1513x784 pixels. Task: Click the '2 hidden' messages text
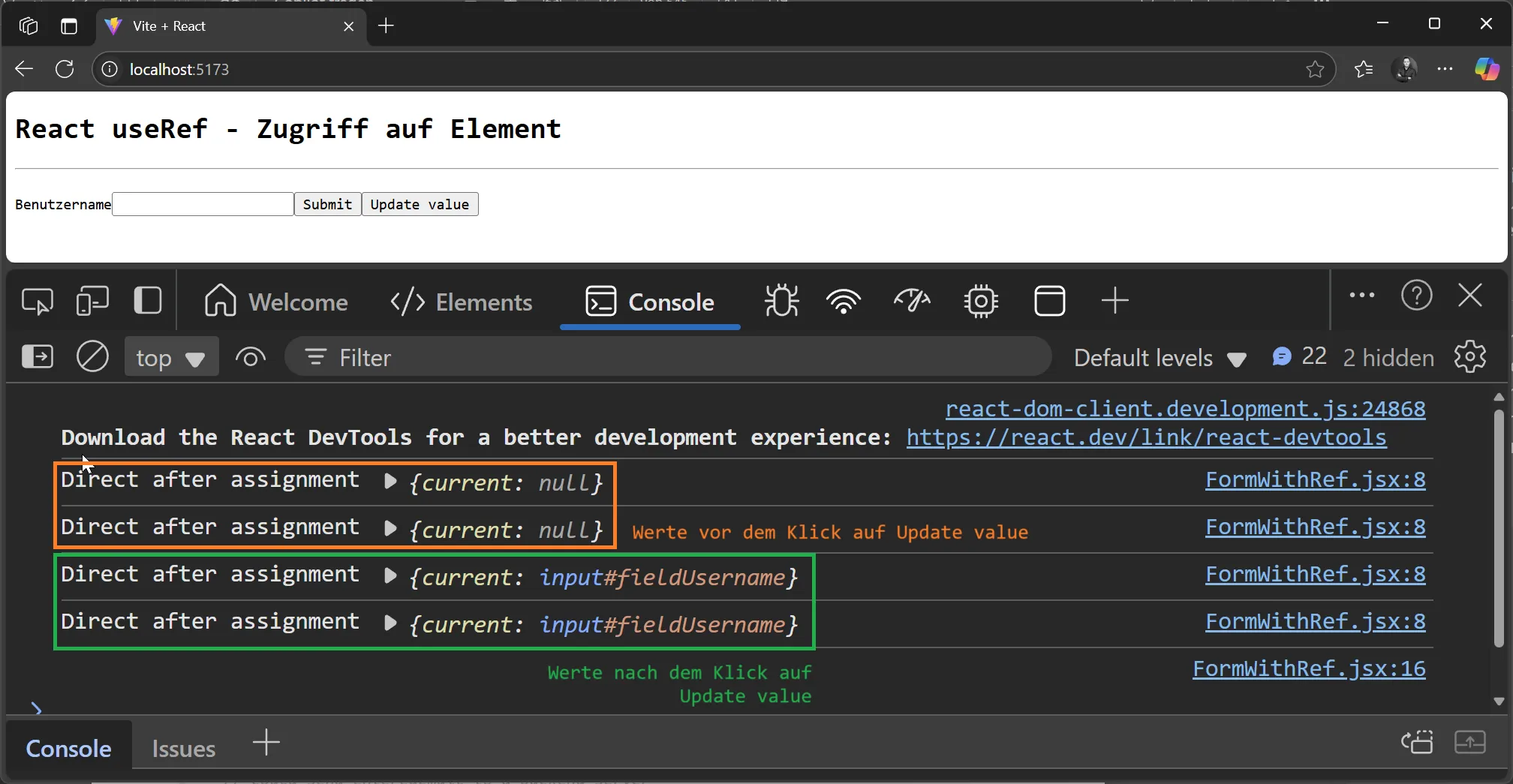[x=1388, y=358]
